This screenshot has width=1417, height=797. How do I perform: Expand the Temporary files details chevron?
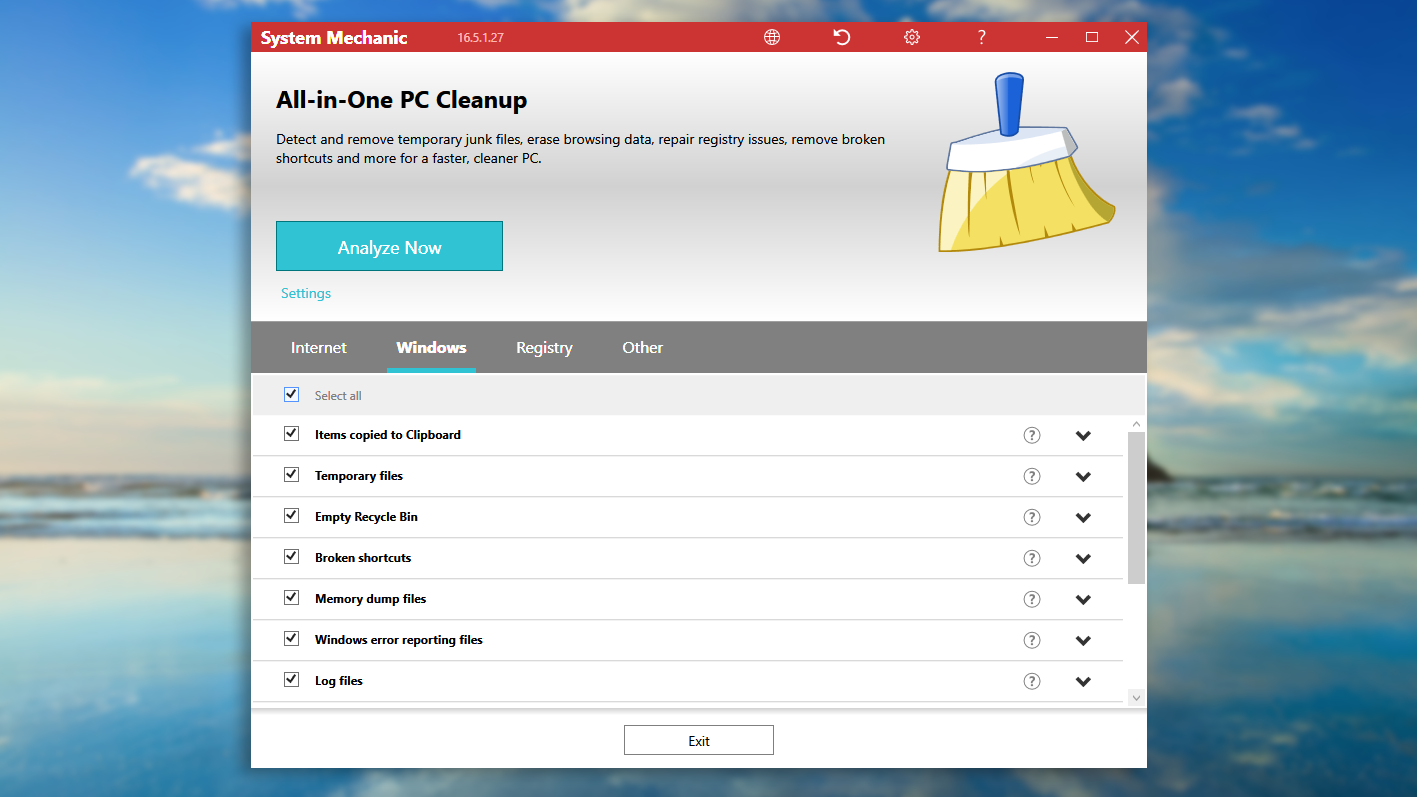pos(1083,477)
